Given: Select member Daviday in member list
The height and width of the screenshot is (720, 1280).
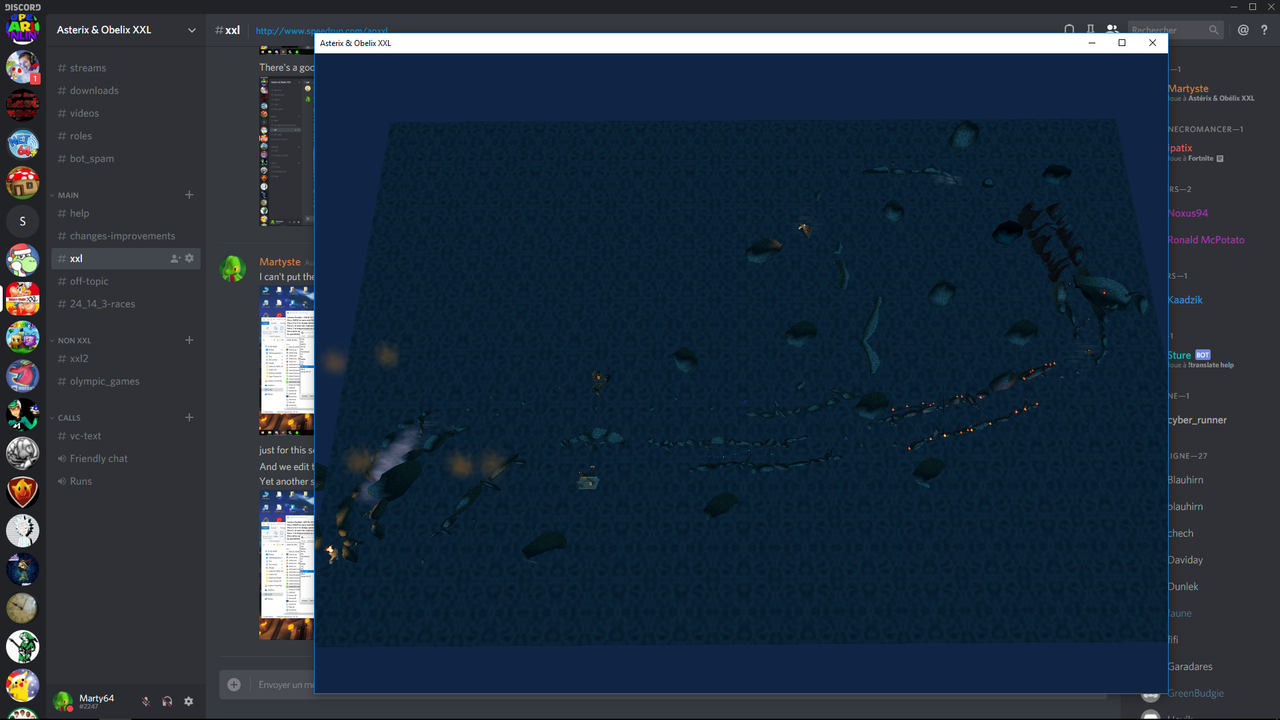Looking at the screenshot, I should coord(1185,560).
